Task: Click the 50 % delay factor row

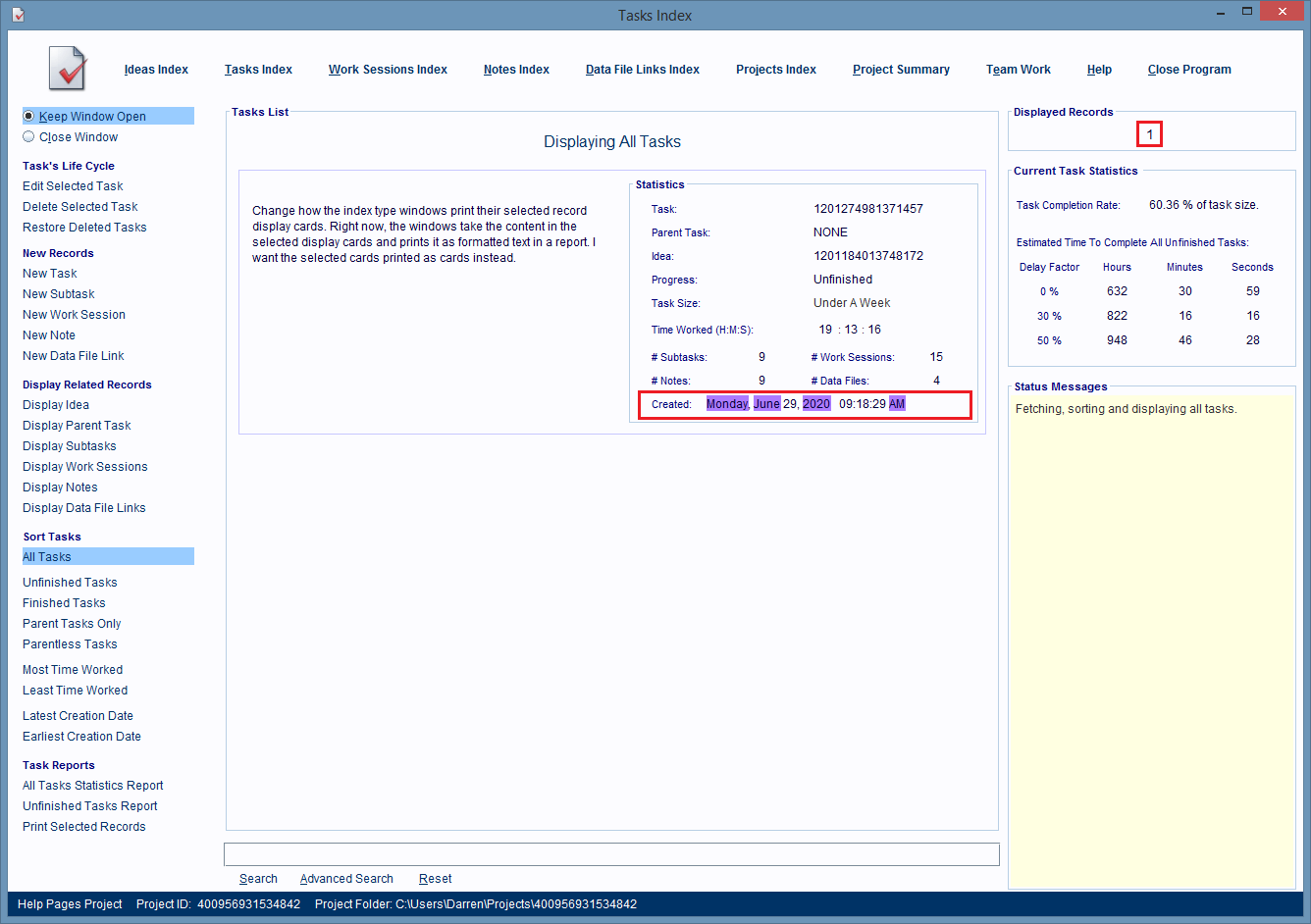Action: pyautogui.click(x=1049, y=340)
